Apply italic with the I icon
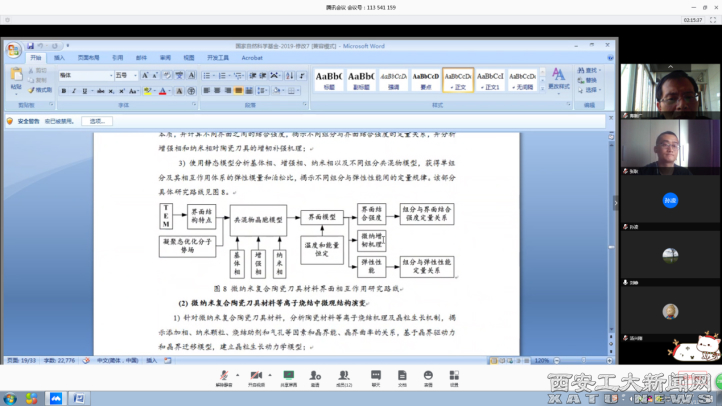This screenshot has height=406, width=722. [x=73, y=91]
